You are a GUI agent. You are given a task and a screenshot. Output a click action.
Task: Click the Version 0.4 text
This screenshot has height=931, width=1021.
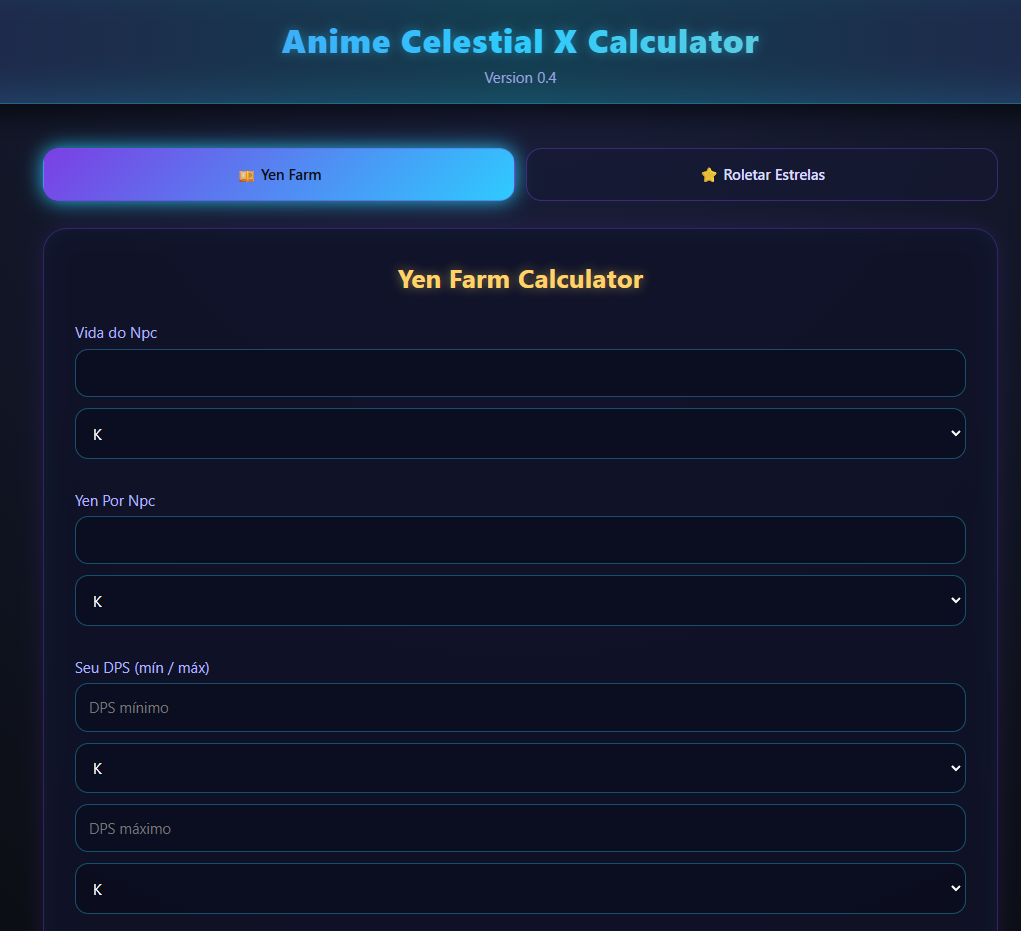pos(520,78)
